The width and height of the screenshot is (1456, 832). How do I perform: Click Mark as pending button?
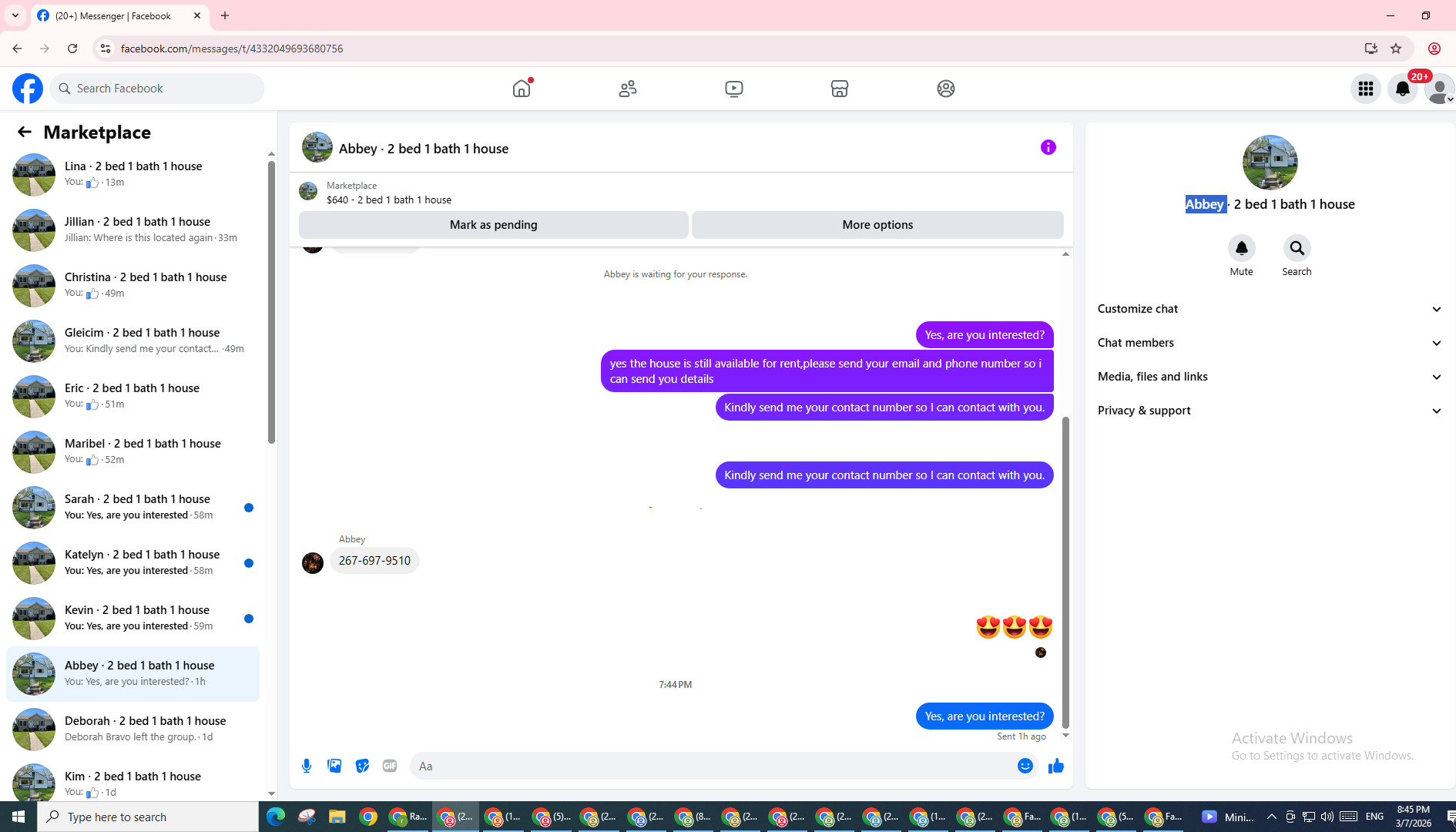click(494, 225)
